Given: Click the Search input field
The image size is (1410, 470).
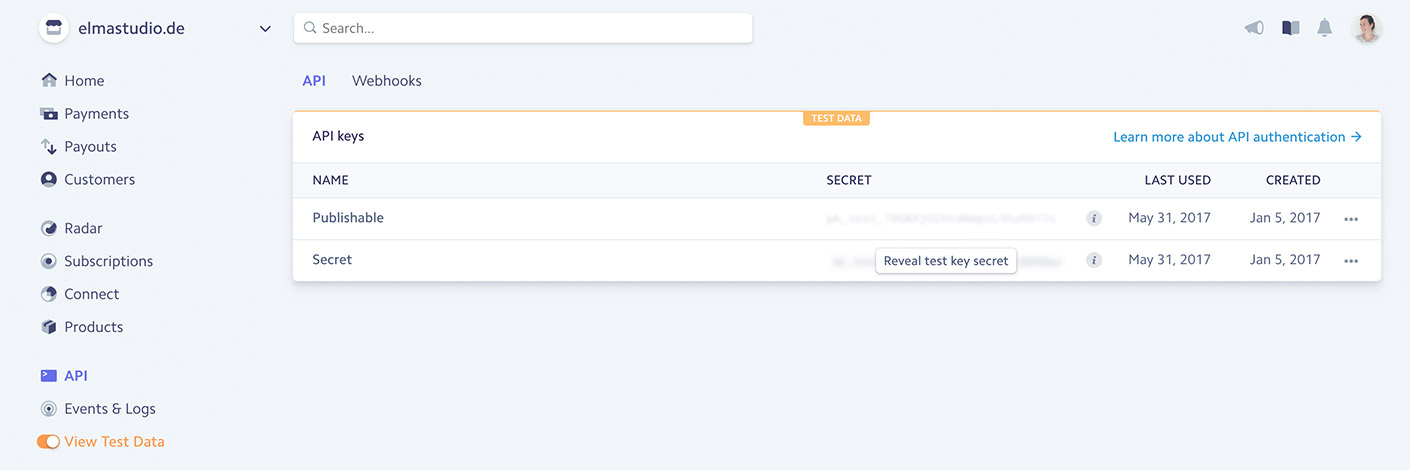Looking at the screenshot, I should pyautogui.click(x=523, y=28).
